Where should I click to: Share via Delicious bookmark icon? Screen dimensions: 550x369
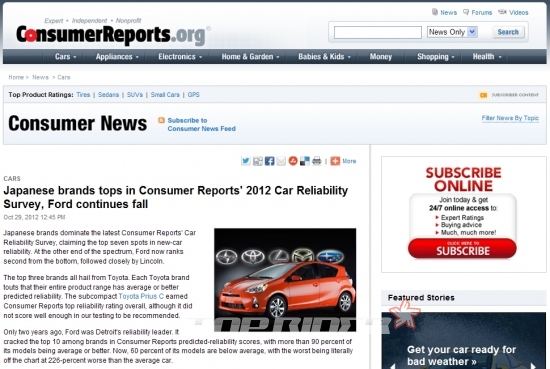click(x=305, y=161)
